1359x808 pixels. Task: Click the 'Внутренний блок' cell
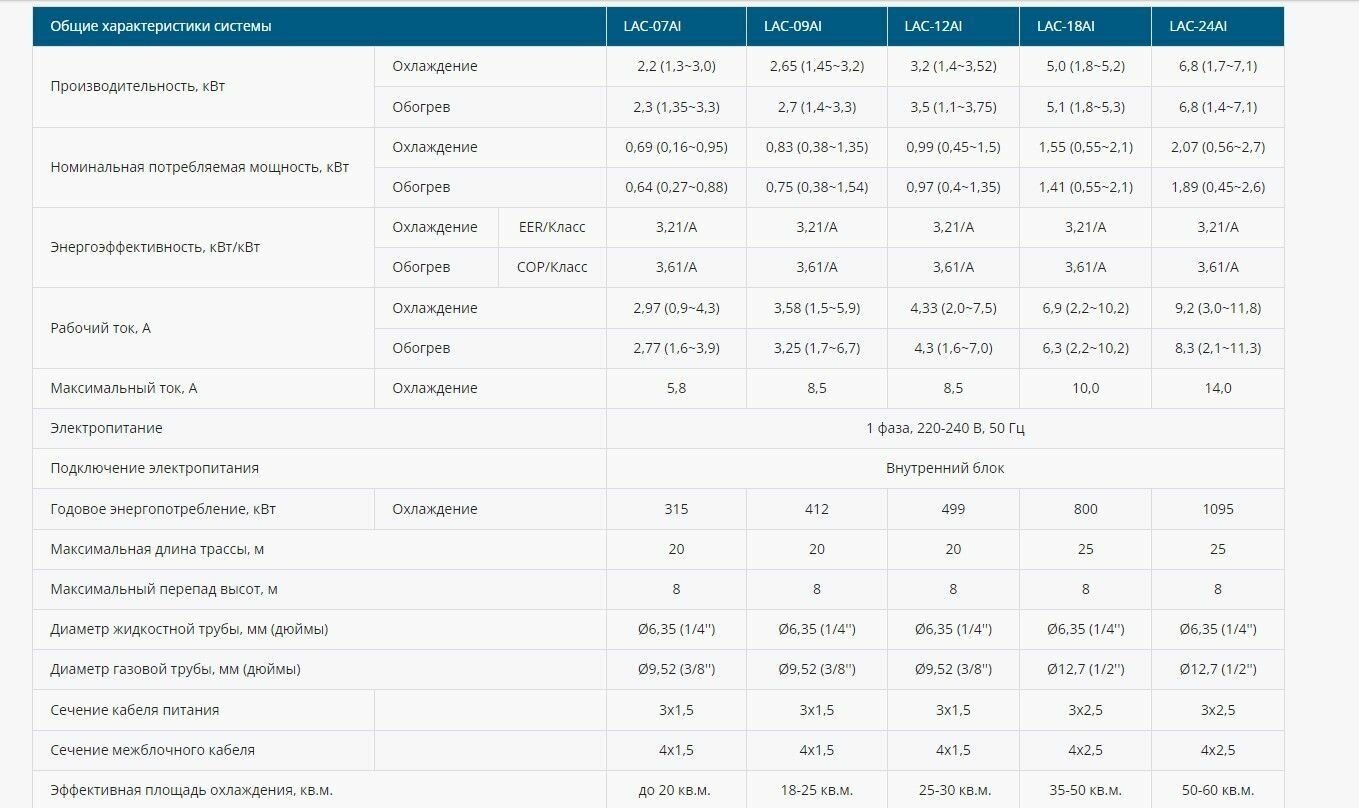coord(945,468)
